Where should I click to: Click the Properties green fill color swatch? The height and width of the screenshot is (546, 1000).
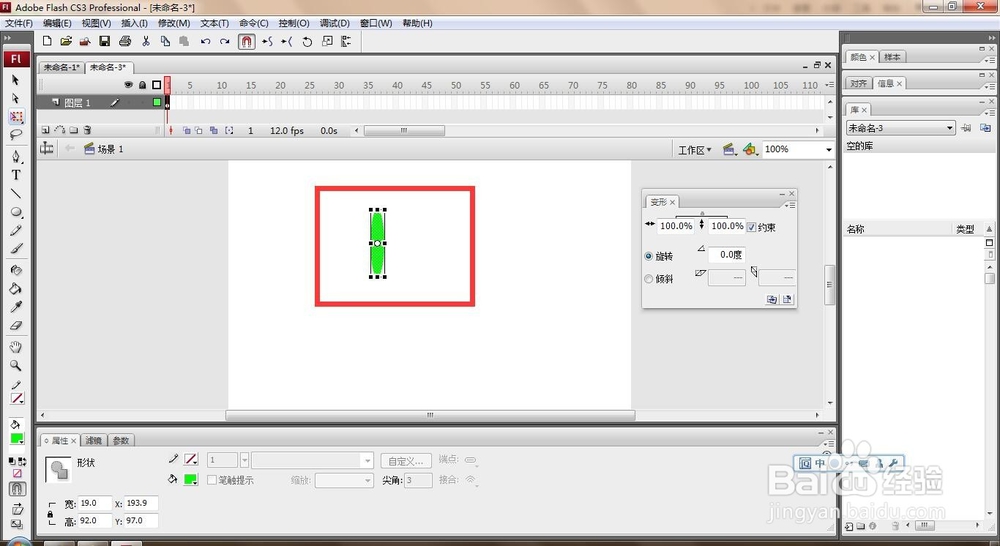tap(191, 480)
